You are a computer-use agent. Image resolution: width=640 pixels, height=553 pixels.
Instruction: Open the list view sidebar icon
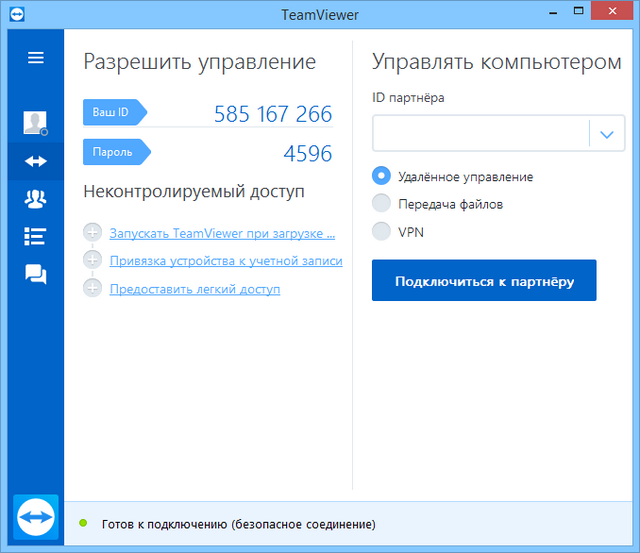pyautogui.click(x=36, y=236)
